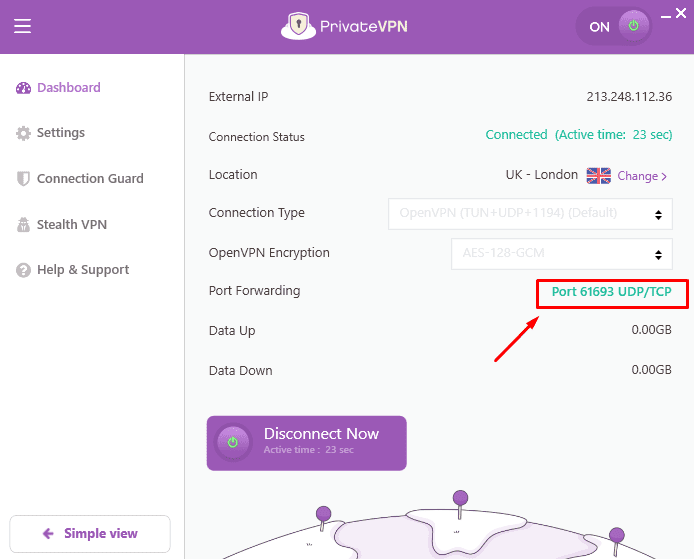The image size is (694, 559).
Task: Toggle the VPN ON power switch
Action: (x=633, y=26)
